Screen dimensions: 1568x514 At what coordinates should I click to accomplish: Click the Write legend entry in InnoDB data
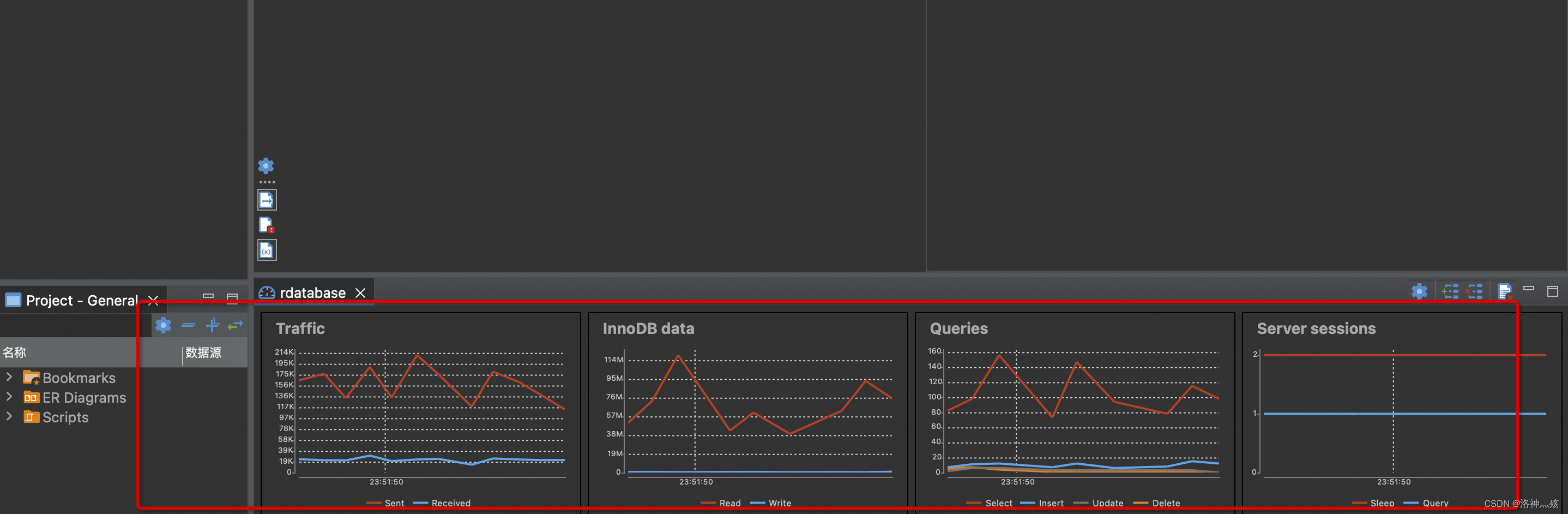(x=770, y=503)
